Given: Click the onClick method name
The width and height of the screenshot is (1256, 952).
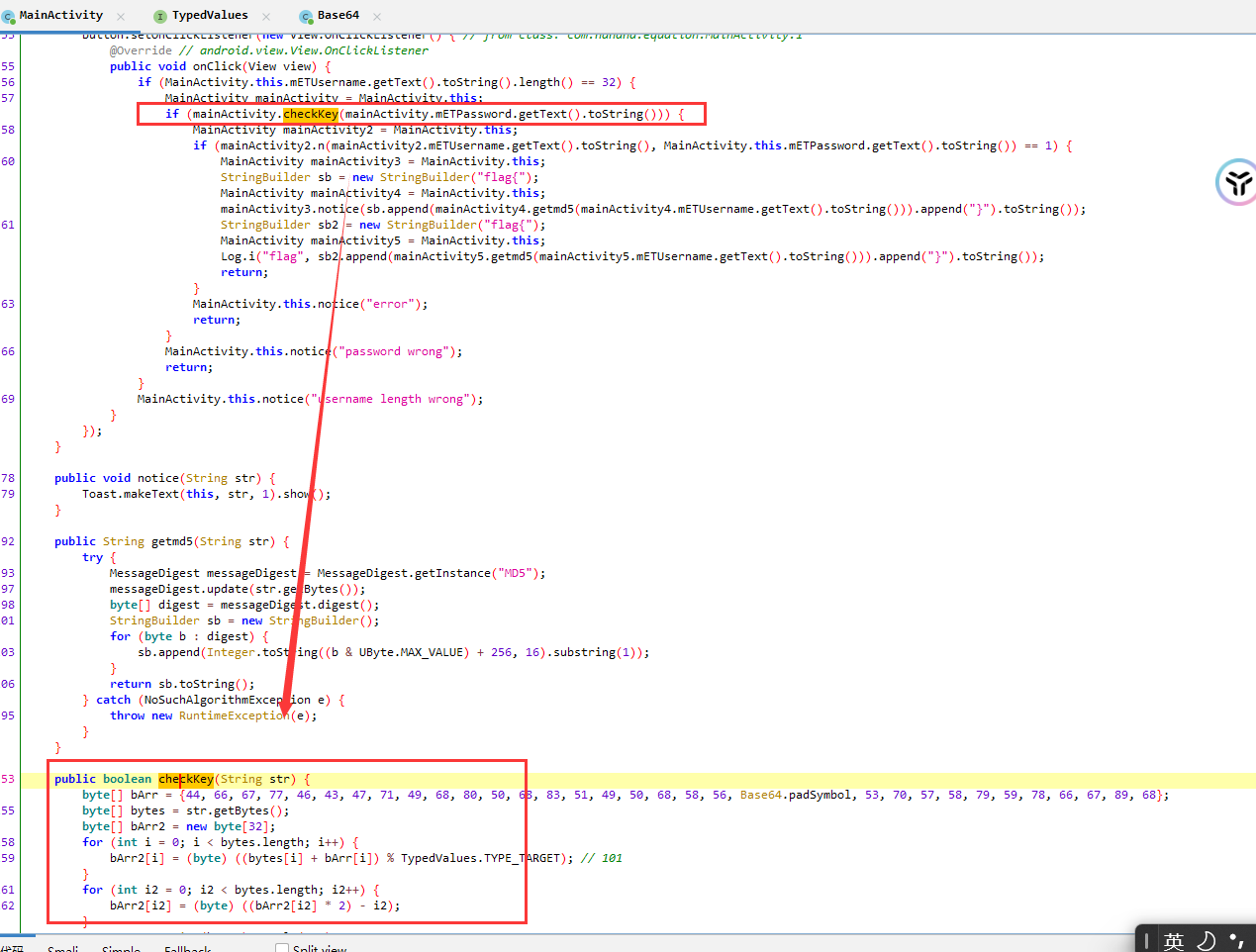Looking at the screenshot, I should [x=217, y=66].
